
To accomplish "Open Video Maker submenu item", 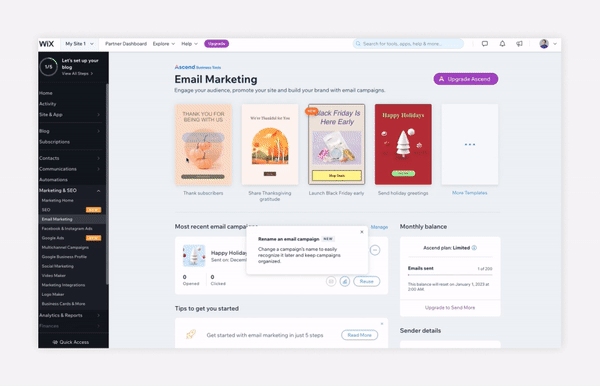I will click(54, 276).
